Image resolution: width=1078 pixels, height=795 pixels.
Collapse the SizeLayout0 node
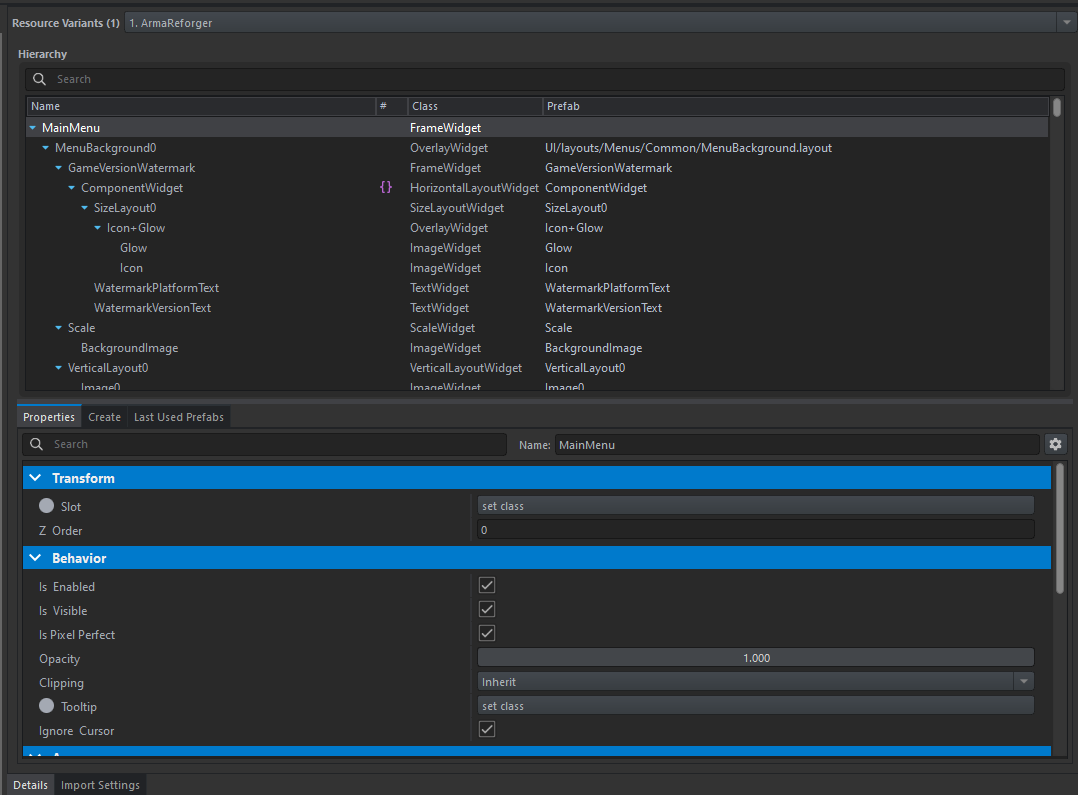[x=85, y=208]
